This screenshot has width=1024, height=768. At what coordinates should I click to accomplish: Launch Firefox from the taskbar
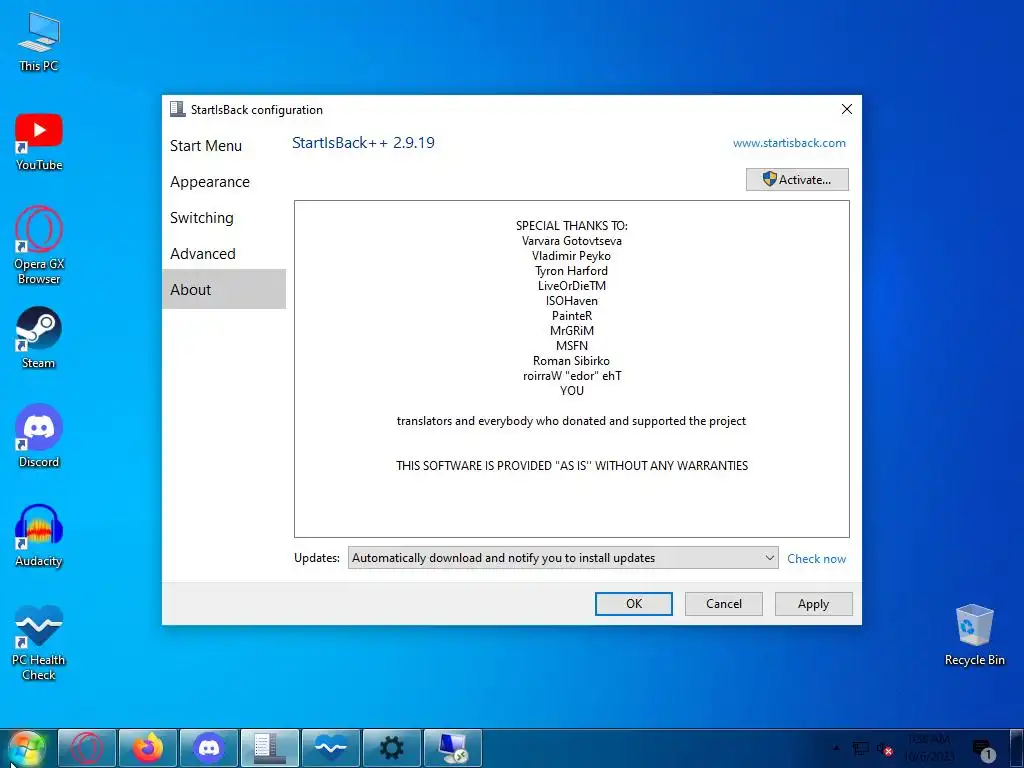coord(148,748)
